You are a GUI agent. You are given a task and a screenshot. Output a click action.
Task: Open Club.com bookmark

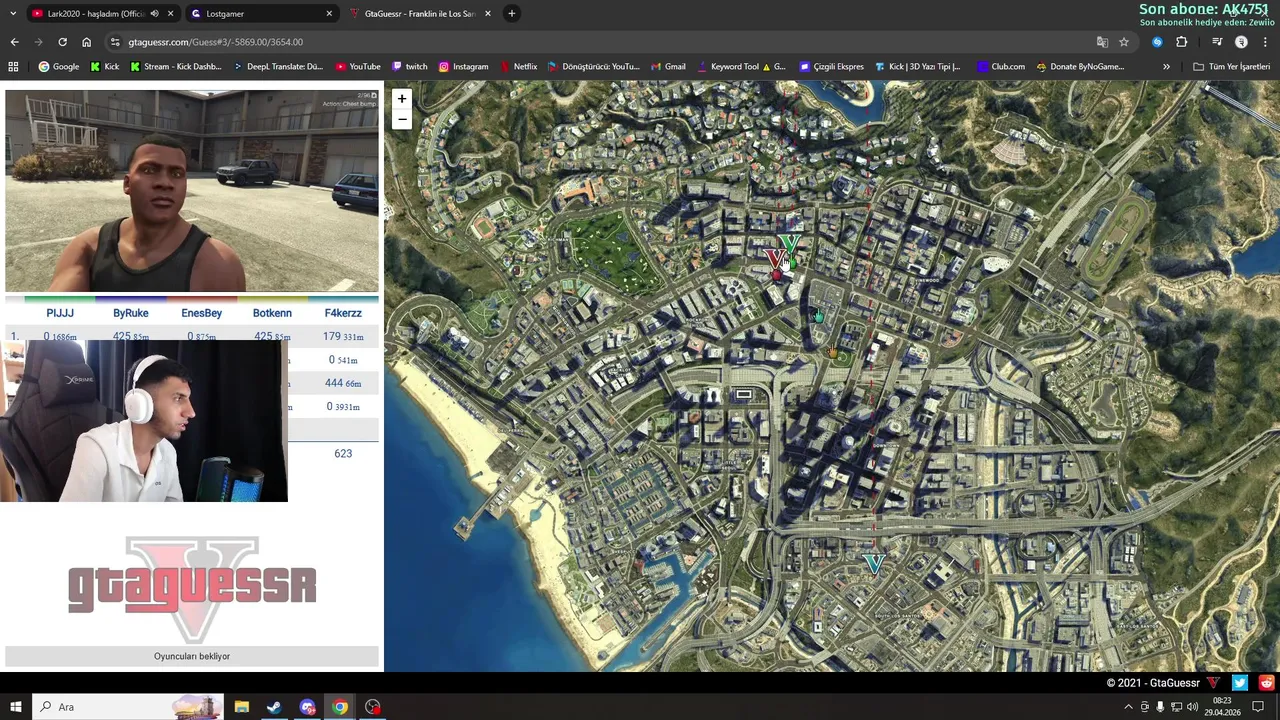point(1001,67)
